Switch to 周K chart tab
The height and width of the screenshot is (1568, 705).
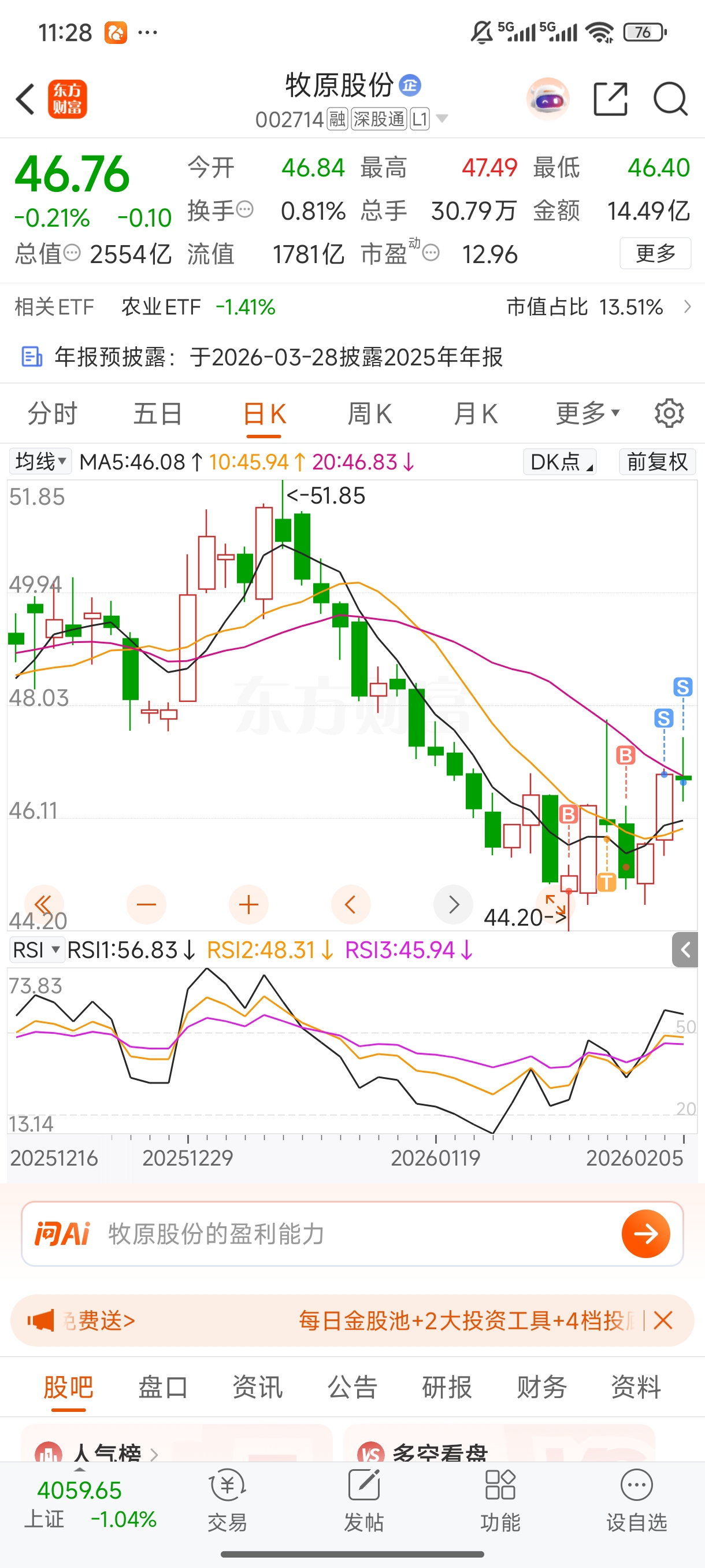point(369,413)
